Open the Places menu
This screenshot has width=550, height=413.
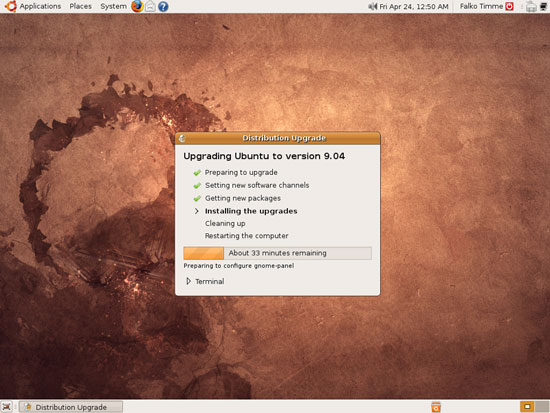tap(80, 6)
